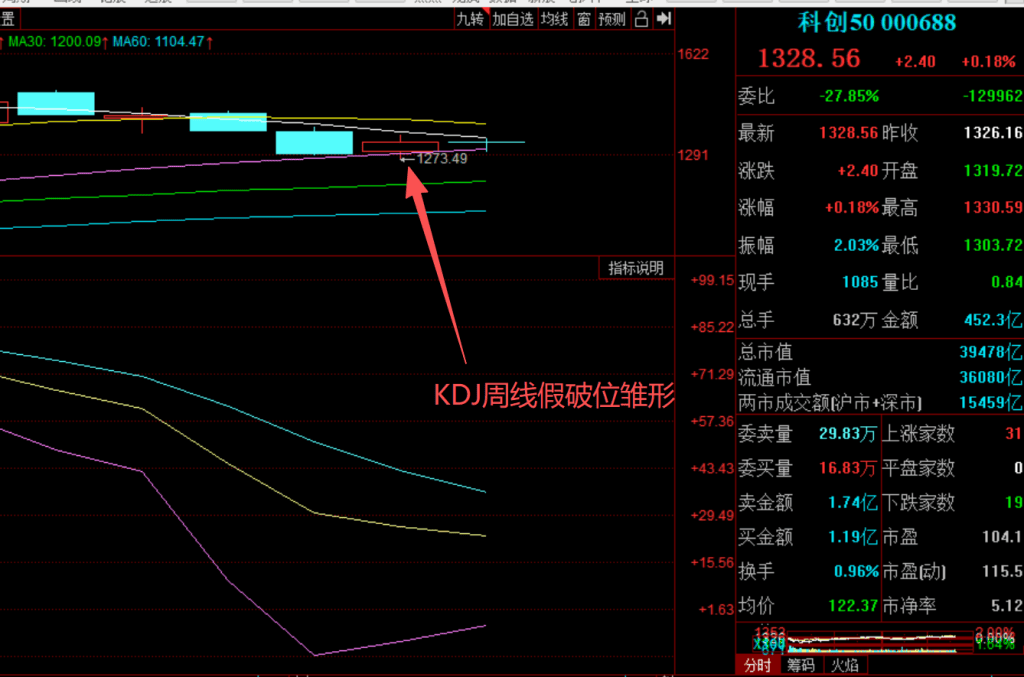Screen dimensions: 1024x677
Task: Click the mini intraday chart thumbnail
Action: coord(879,640)
